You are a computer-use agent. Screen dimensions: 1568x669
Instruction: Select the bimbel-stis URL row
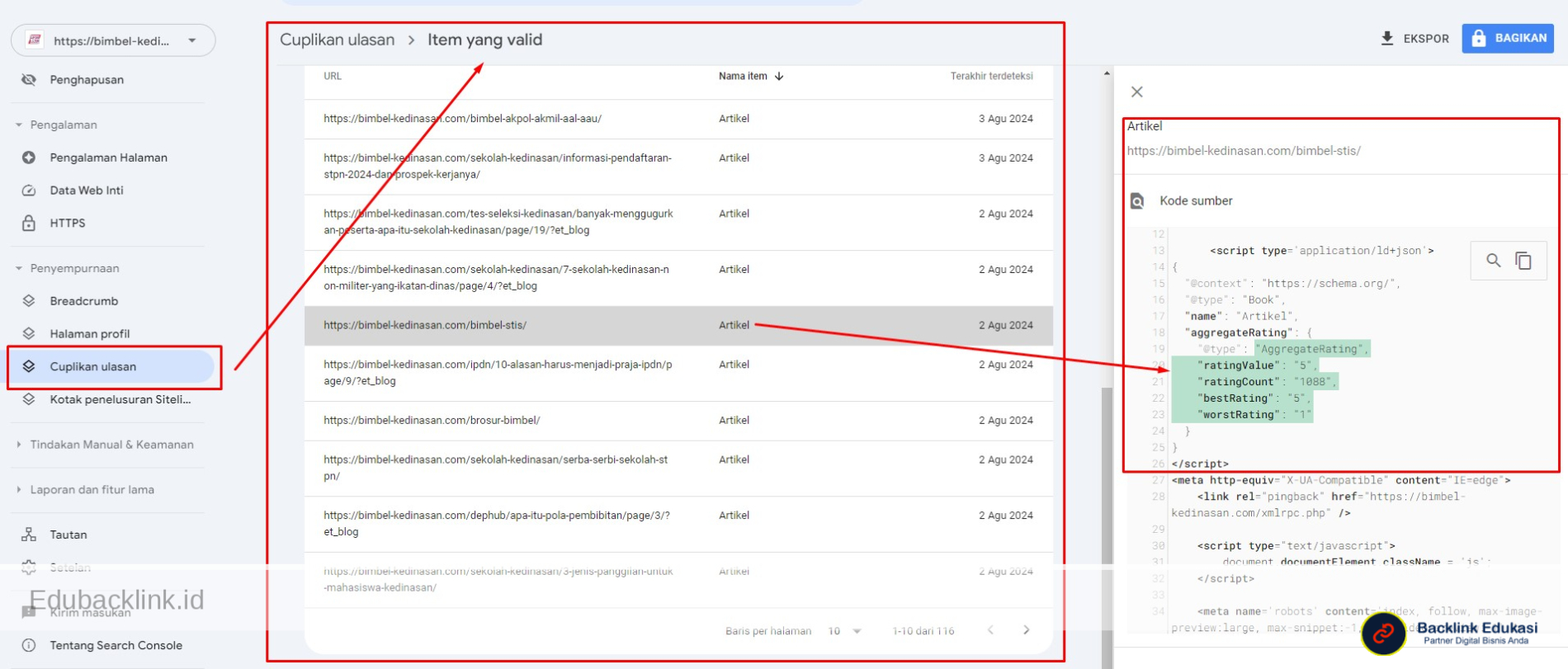click(x=678, y=326)
